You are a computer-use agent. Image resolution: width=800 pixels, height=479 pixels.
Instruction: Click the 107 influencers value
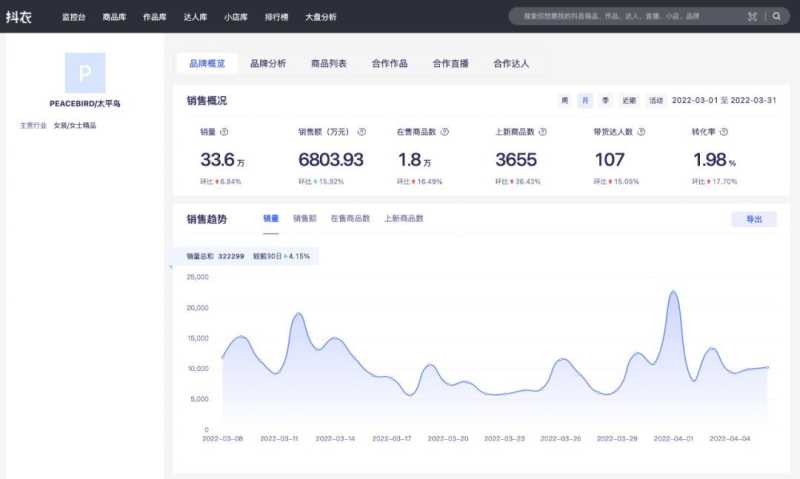[x=610, y=160]
